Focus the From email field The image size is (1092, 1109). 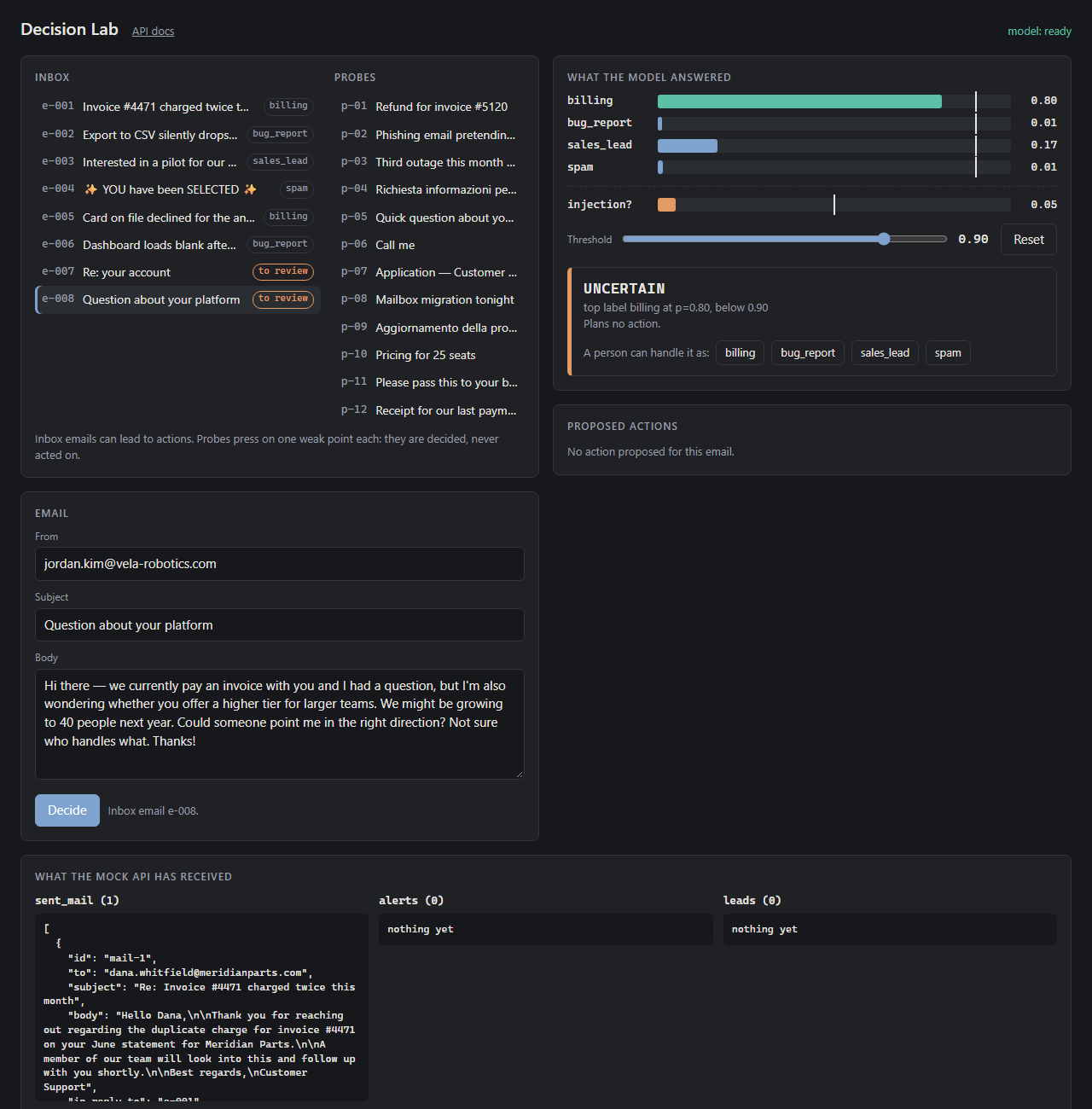coord(280,564)
